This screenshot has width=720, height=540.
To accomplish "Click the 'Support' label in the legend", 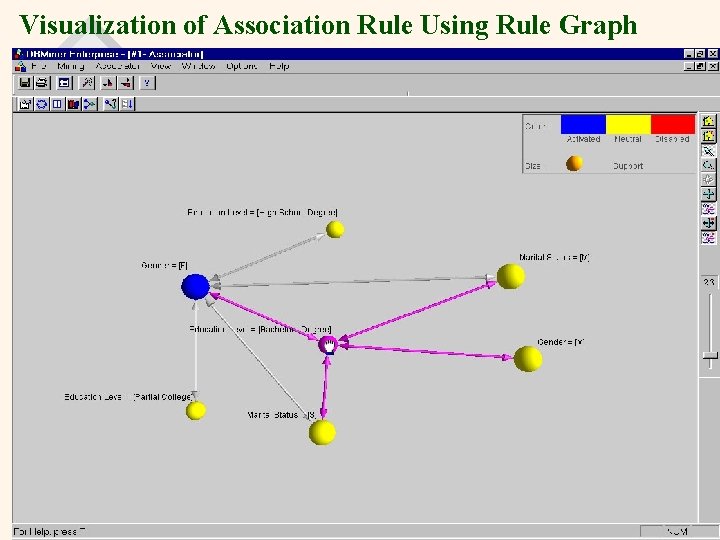I will 628,166.
